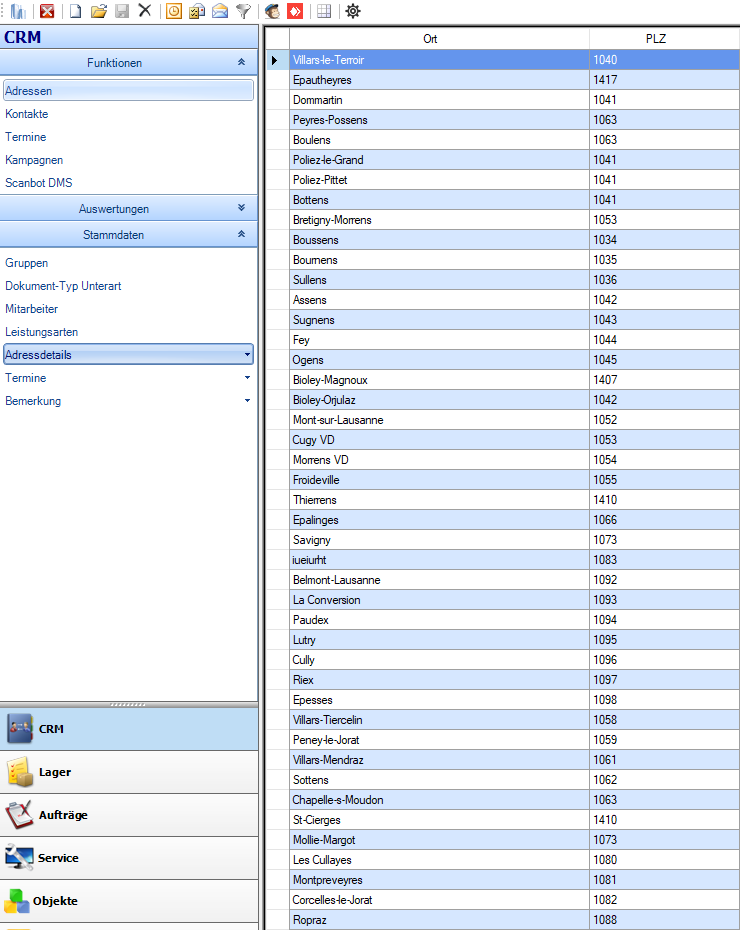
Task: Select the iueiurht cell
Action: coord(439,560)
